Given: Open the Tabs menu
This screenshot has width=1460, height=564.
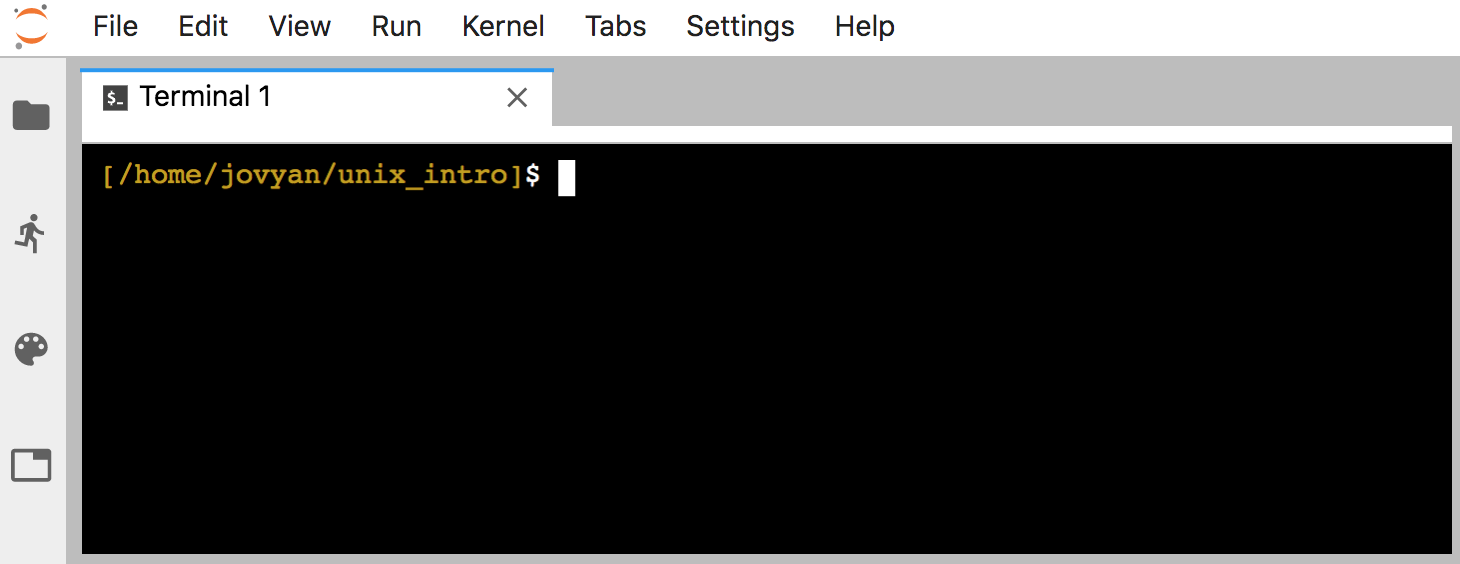Looking at the screenshot, I should click(x=615, y=26).
